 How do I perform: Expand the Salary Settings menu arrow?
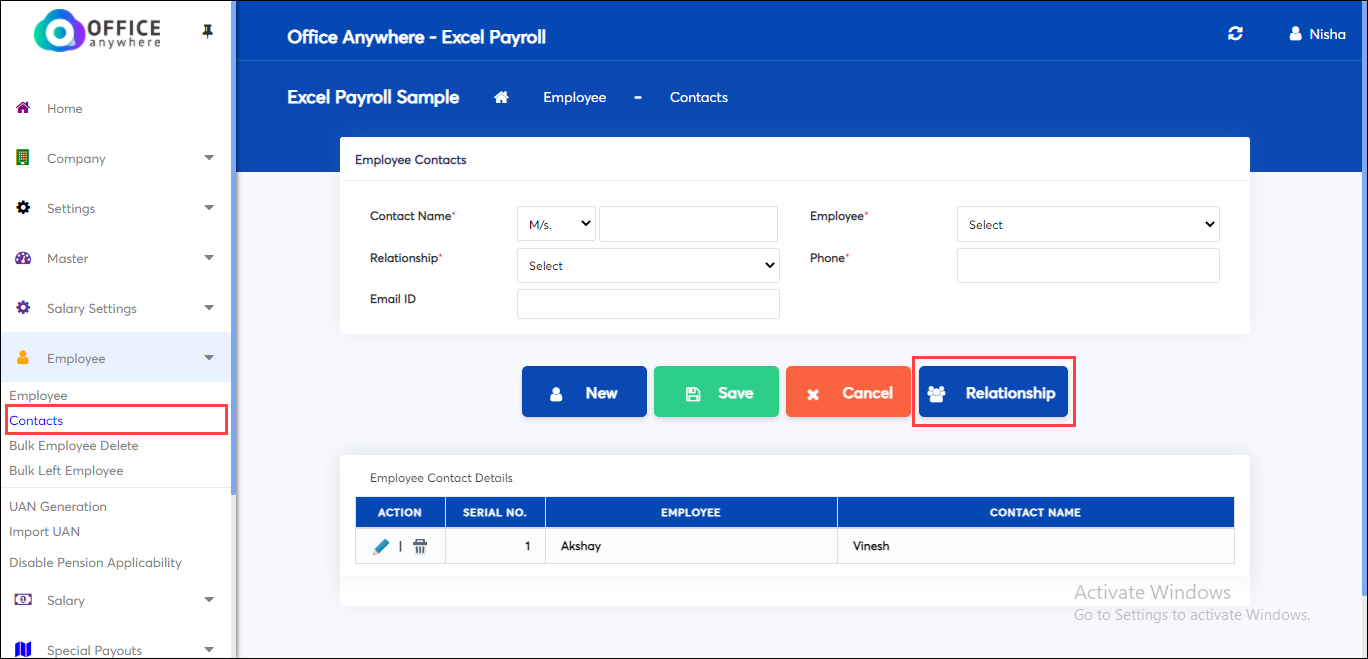[x=209, y=308]
